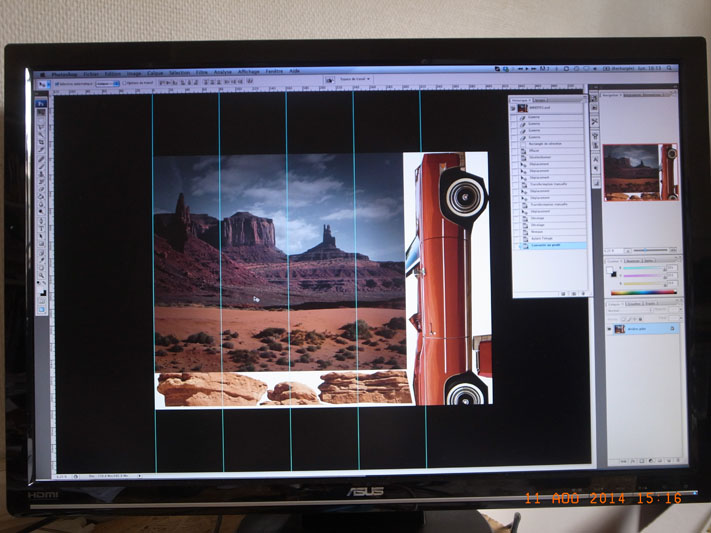Set history brush source for 'Rectangle de sélection'
Image resolution: width=711 pixels, height=533 pixels.
(514, 144)
